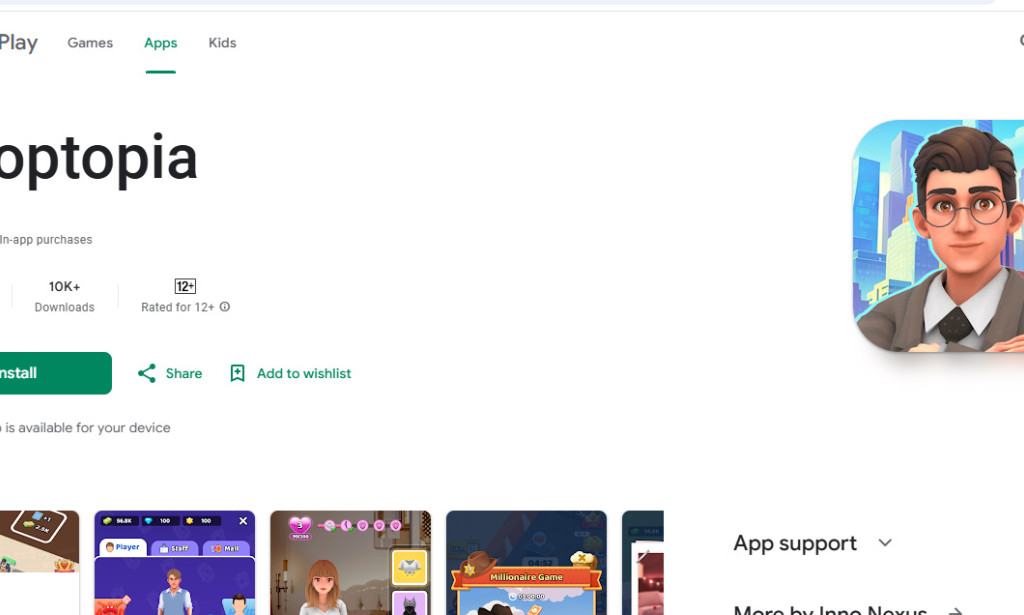Click the arrow next to More by Inno Nexus
Screen dimensions: 1024x615
point(955,610)
